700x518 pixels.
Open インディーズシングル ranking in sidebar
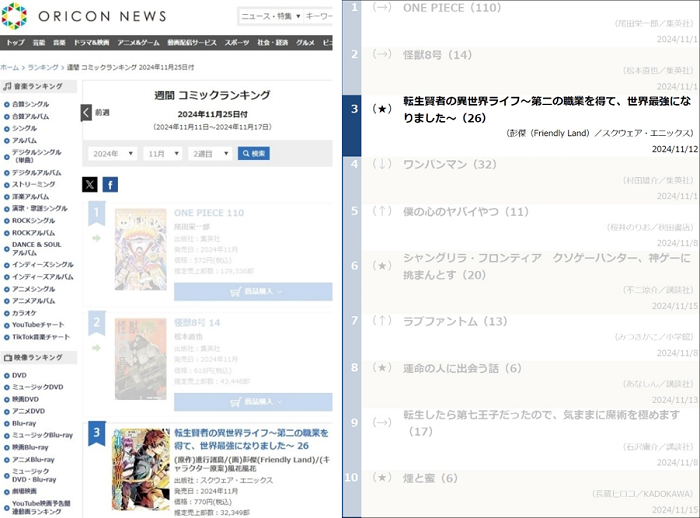click(43, 265)
